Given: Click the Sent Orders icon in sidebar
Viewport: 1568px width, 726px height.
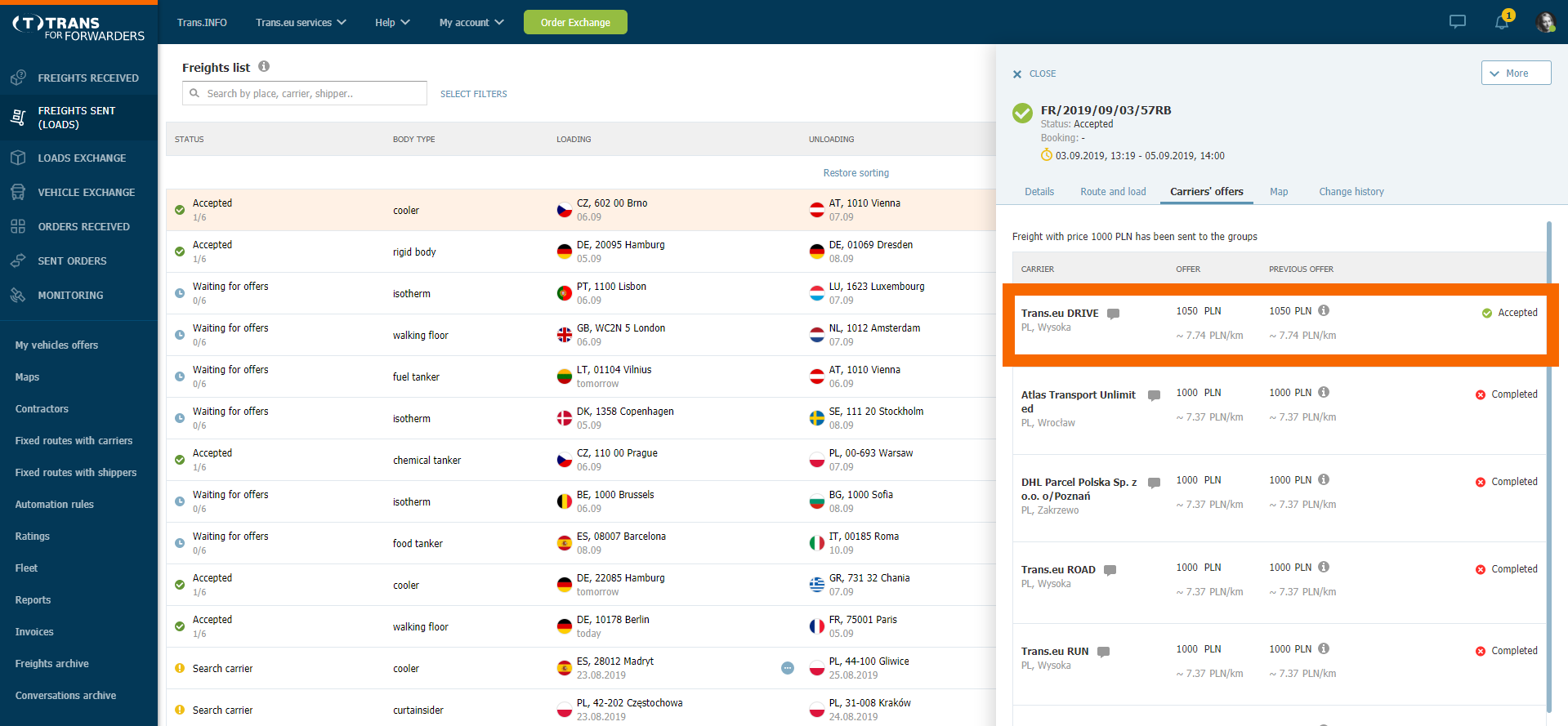Looking at the screenshot, I should pos(18,261).
